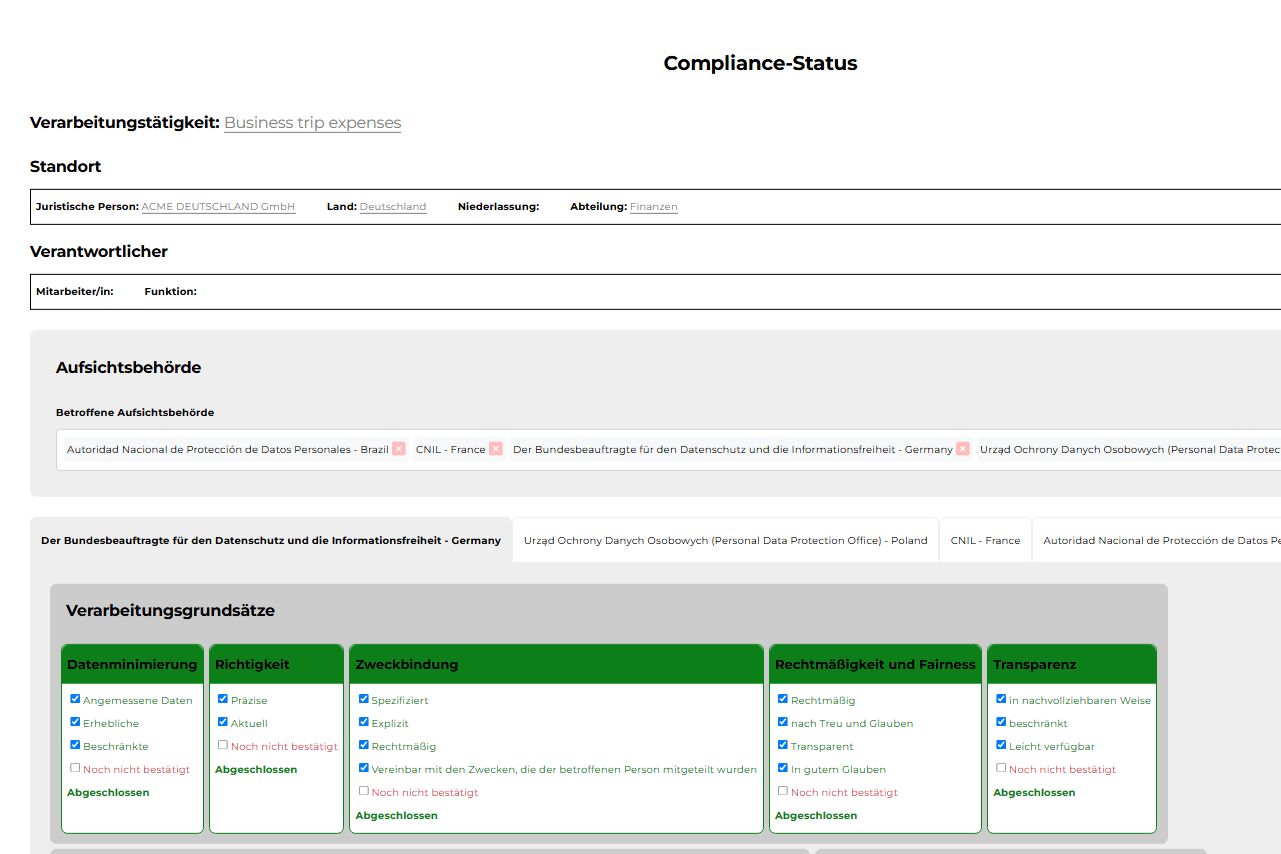
Task: Remove the Germany federal data protection authority tag
Action: [x=962, y=449]
